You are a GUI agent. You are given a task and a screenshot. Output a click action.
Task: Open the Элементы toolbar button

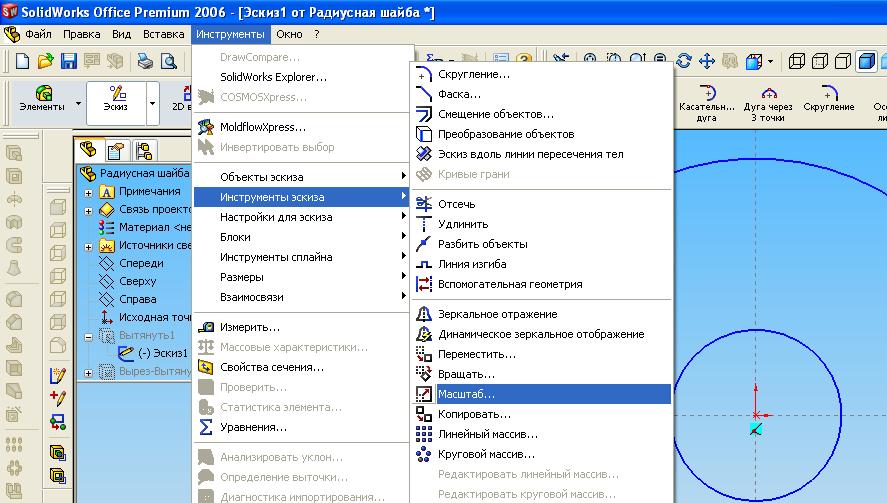coord(42,98)
